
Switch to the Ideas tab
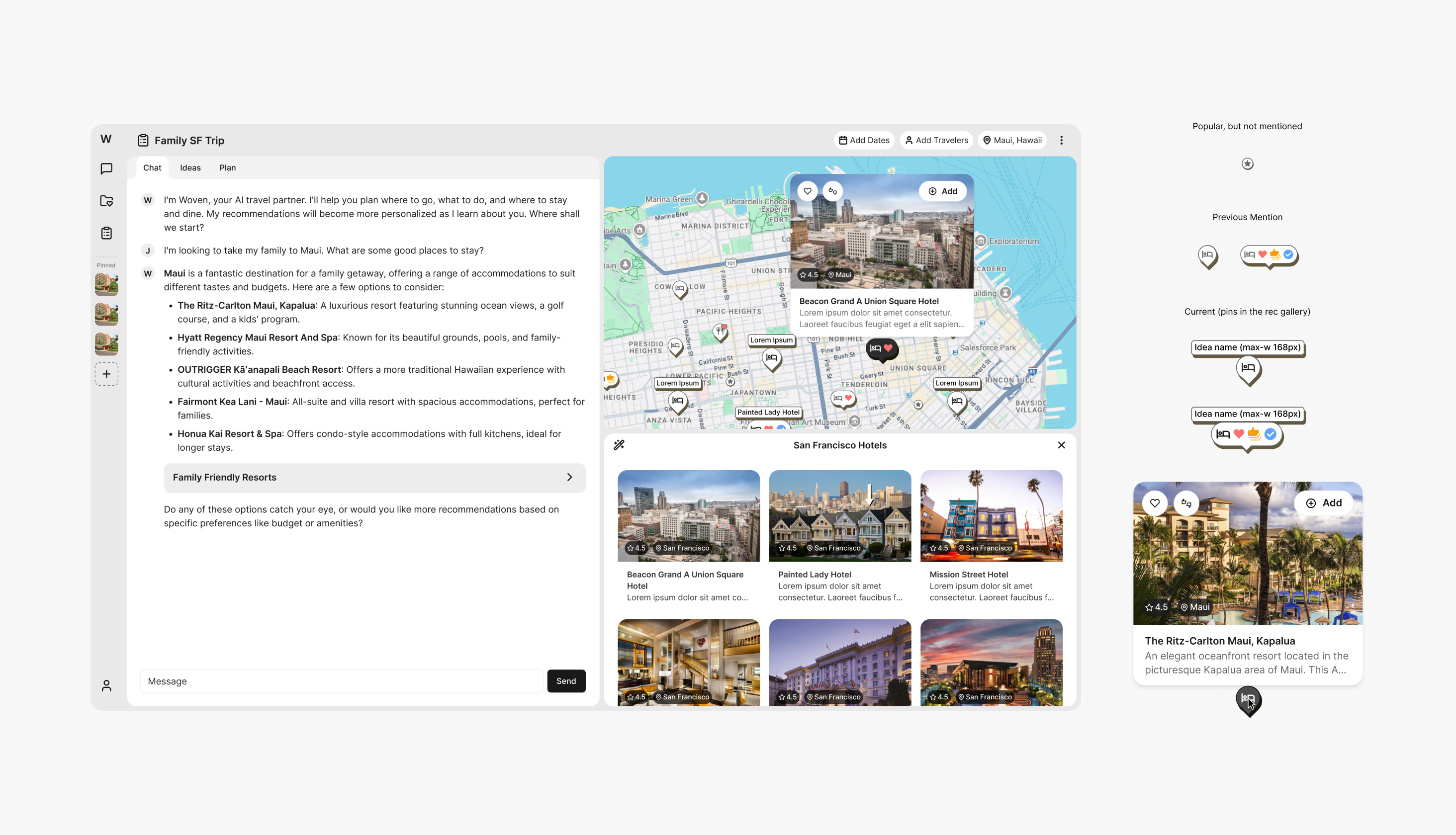click(190, 168)
